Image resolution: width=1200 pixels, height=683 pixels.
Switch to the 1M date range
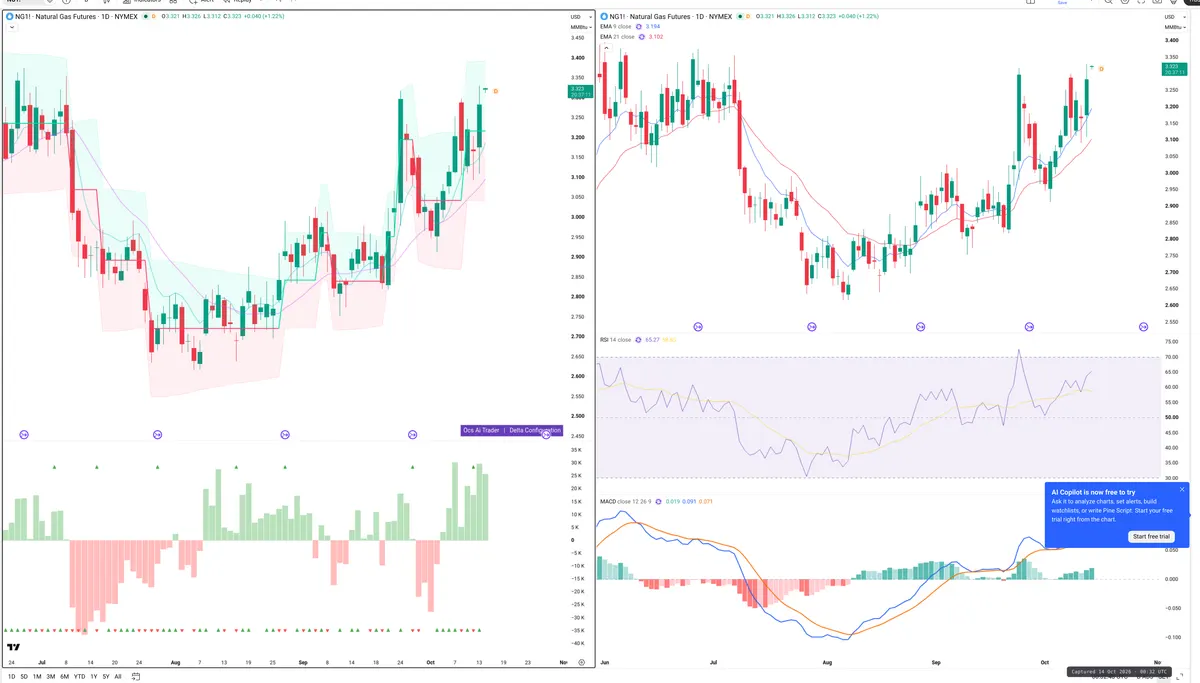37,677
